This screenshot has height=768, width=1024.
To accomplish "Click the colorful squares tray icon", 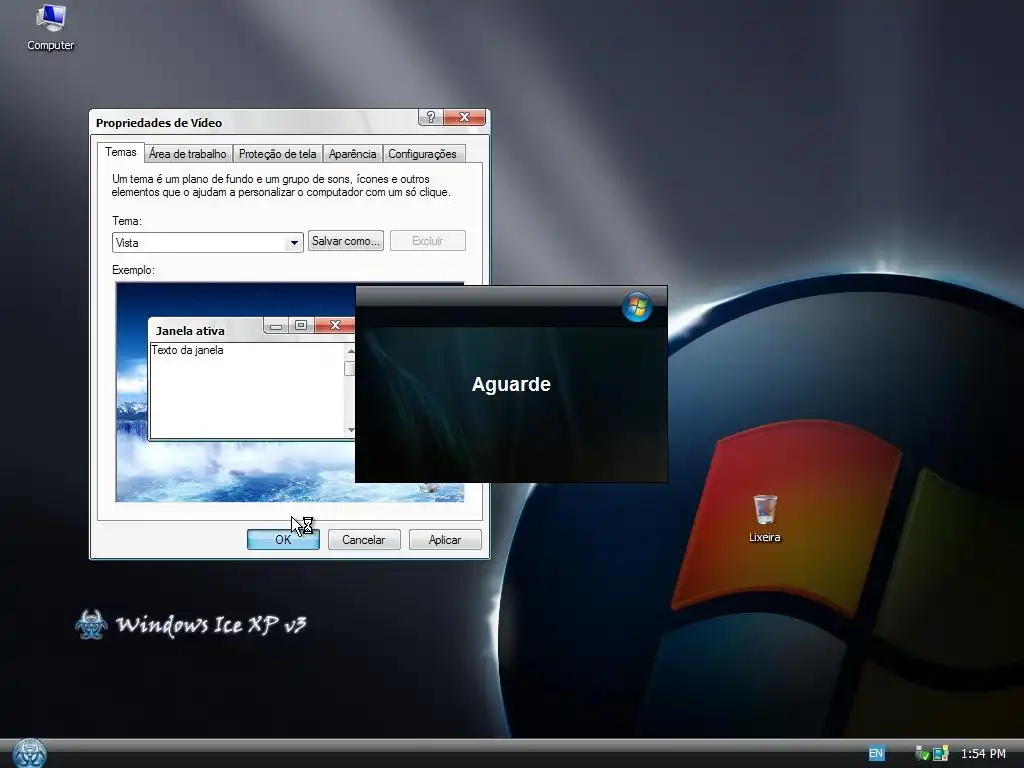I will [x=940, y=754].
